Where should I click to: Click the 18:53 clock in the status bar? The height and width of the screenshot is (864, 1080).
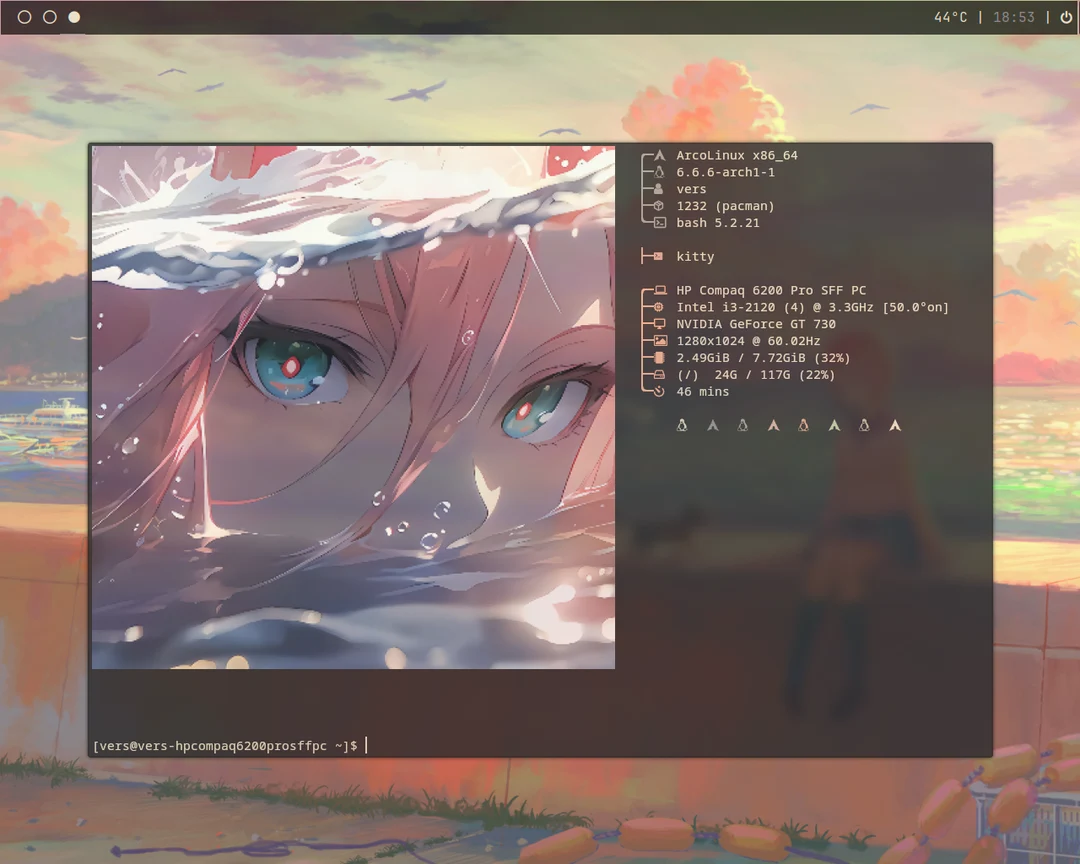1014,17
